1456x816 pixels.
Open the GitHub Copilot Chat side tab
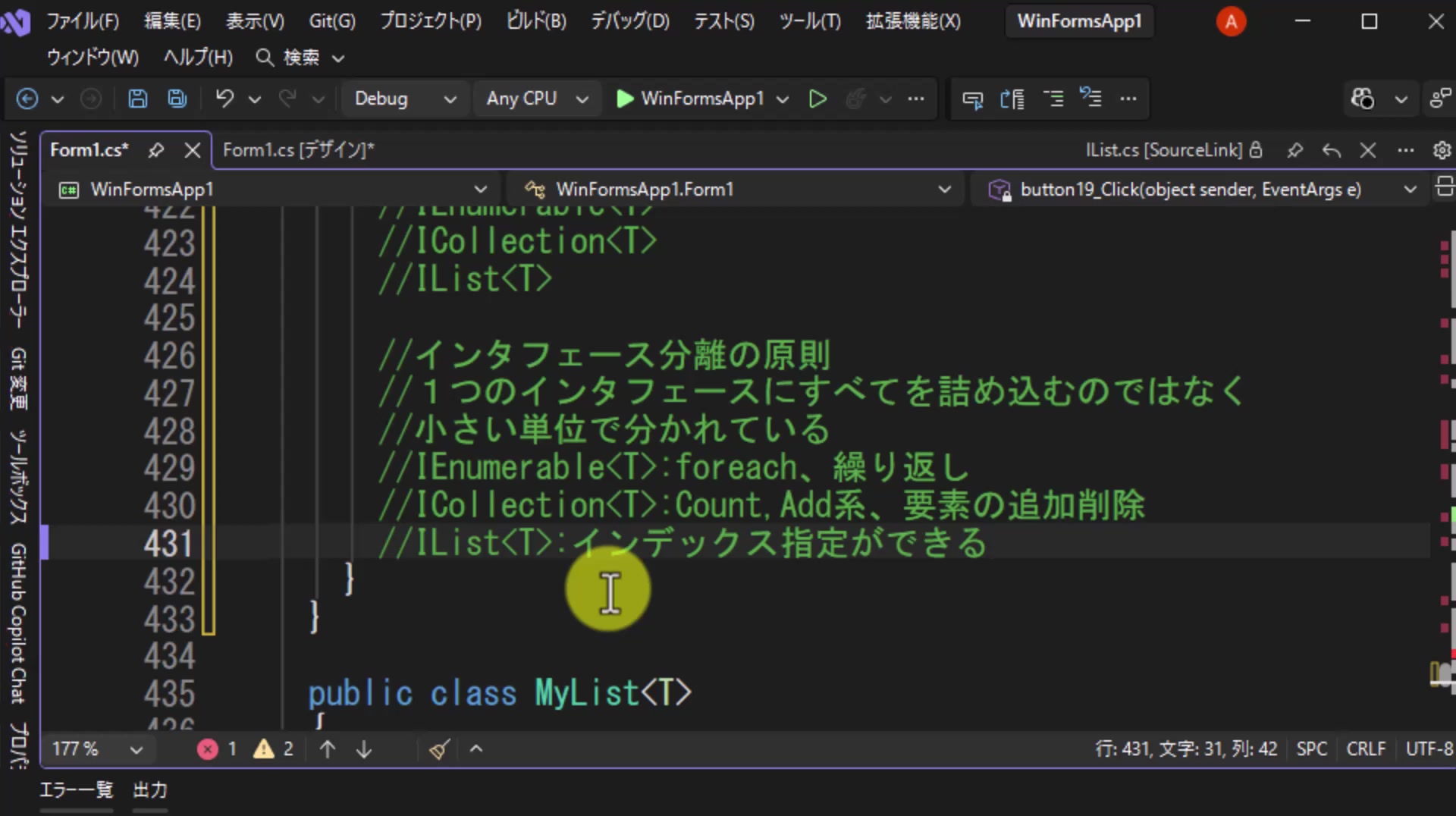pos(18,623)
